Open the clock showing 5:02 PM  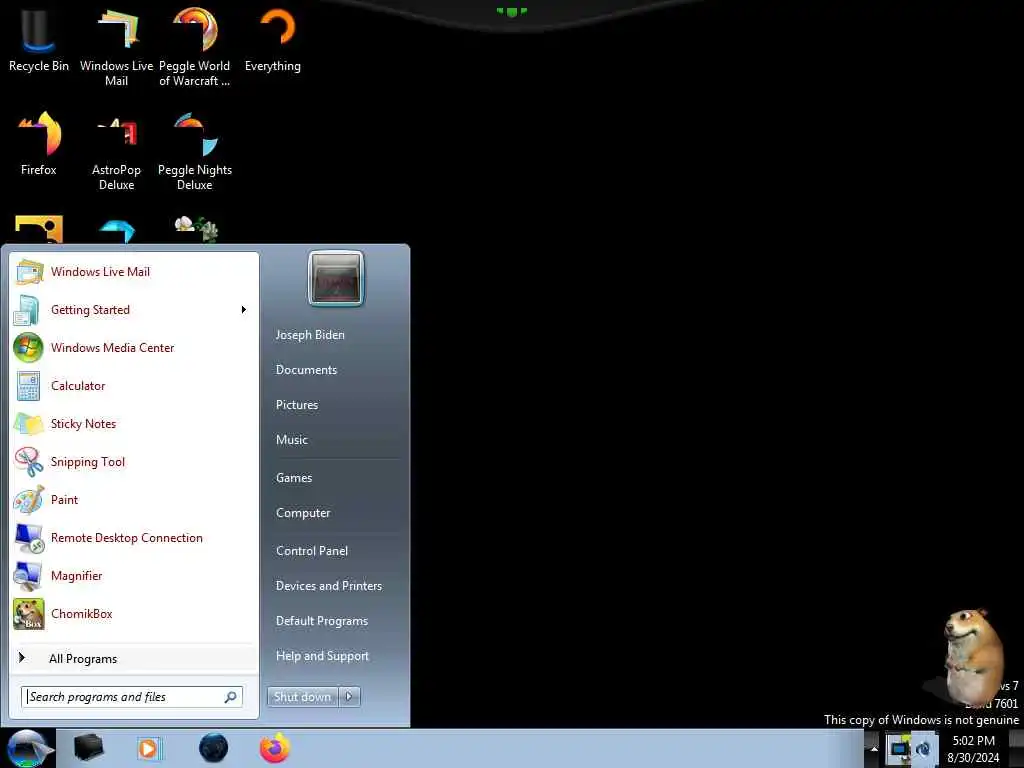tap(973, 749)
